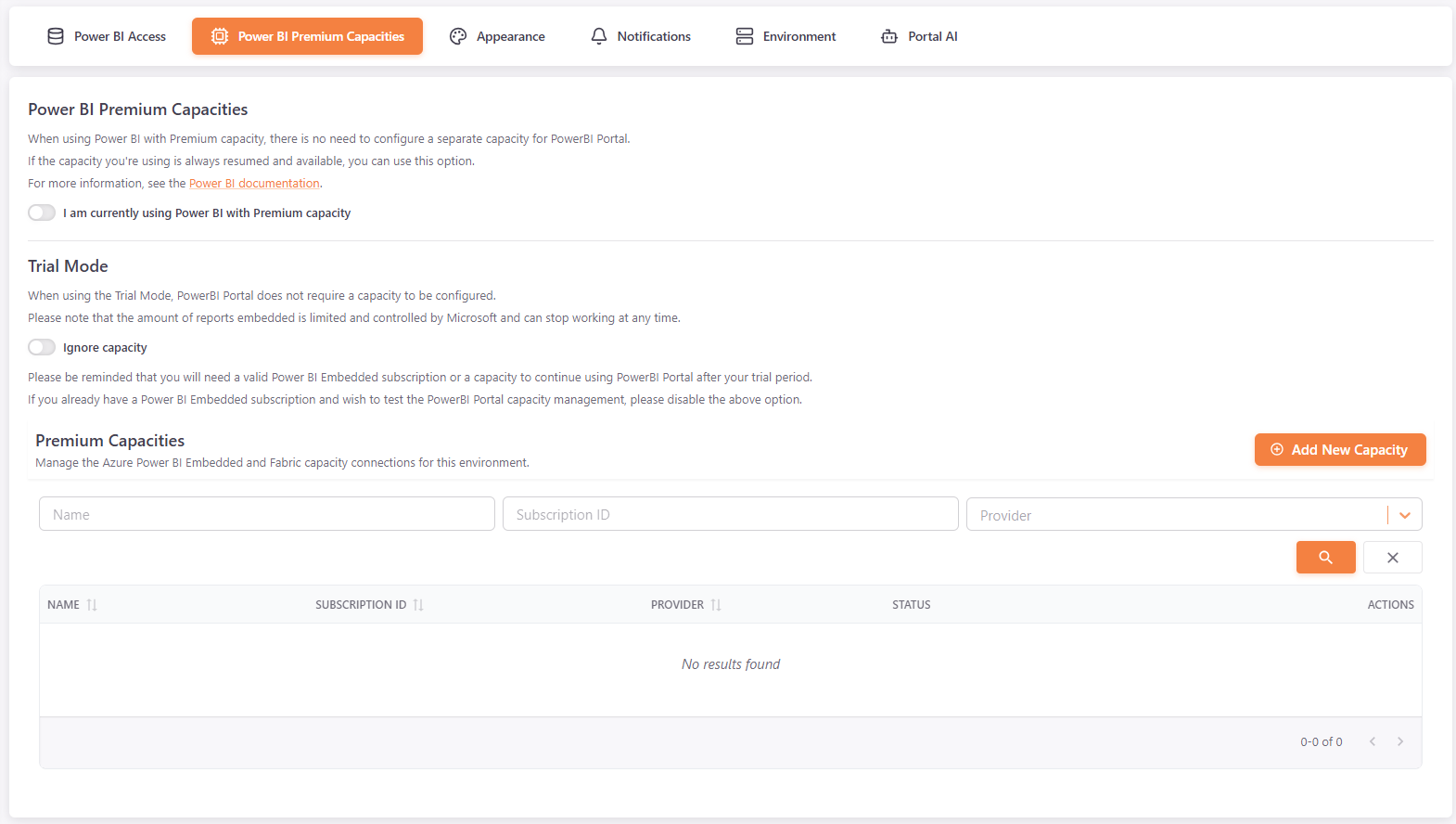The width and height of the screenshot is (1456, 824).
Task: Select the Environment tab
Action: (x=785, y=36)
